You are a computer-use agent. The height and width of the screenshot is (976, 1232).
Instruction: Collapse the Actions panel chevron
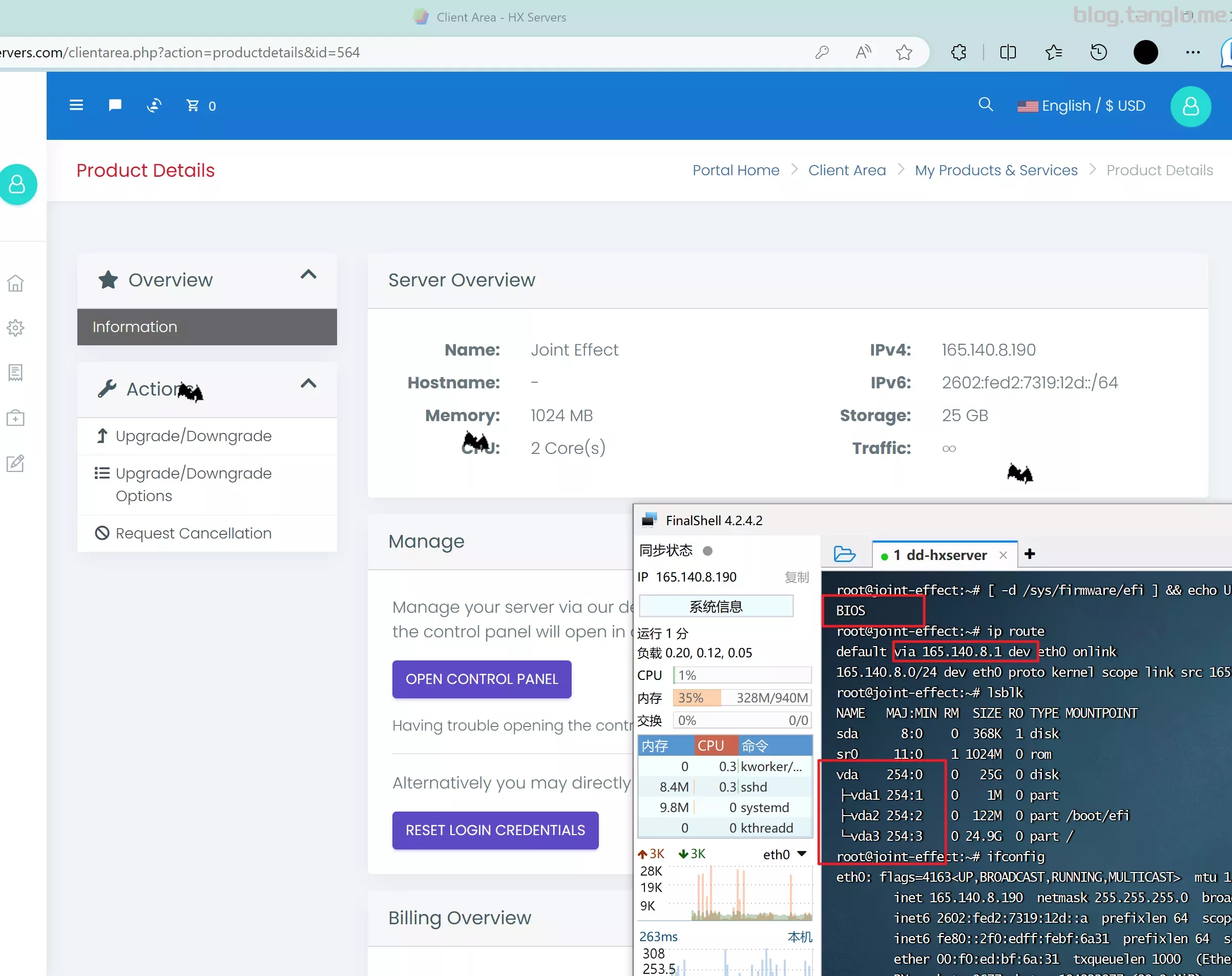(x=308, y=383)
